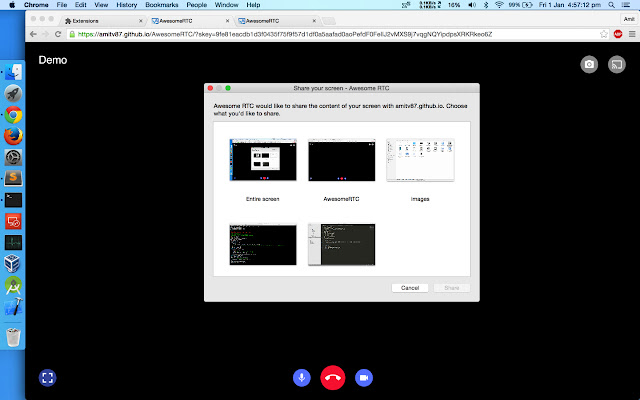Click the date and time display
This screenshot has height=400, width=640.
point(569,5)
